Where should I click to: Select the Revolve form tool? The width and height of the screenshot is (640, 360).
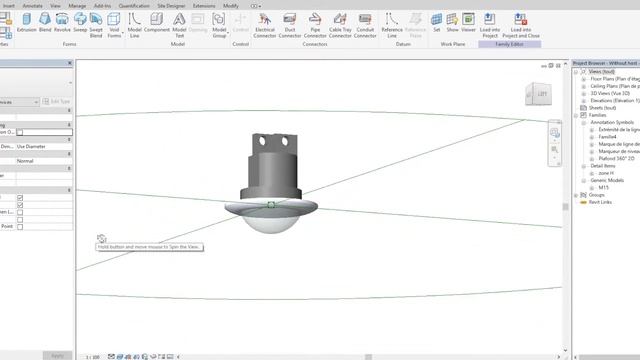[x=62, y=22]
